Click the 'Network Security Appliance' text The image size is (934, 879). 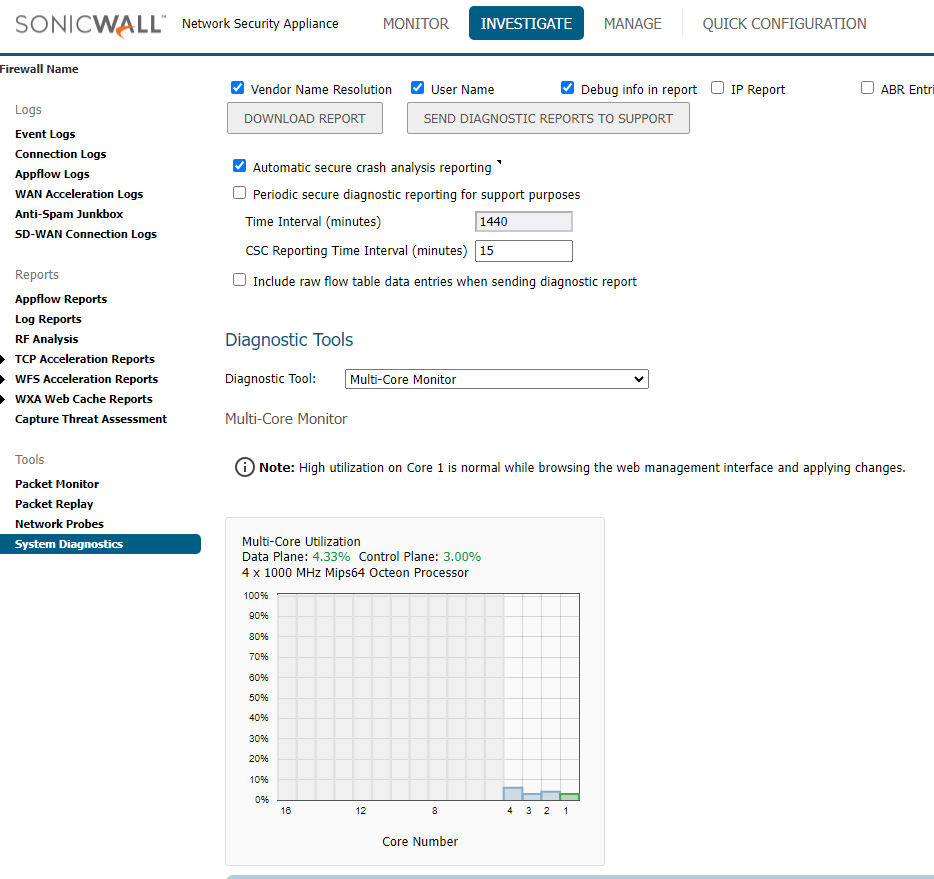point(260,24)
